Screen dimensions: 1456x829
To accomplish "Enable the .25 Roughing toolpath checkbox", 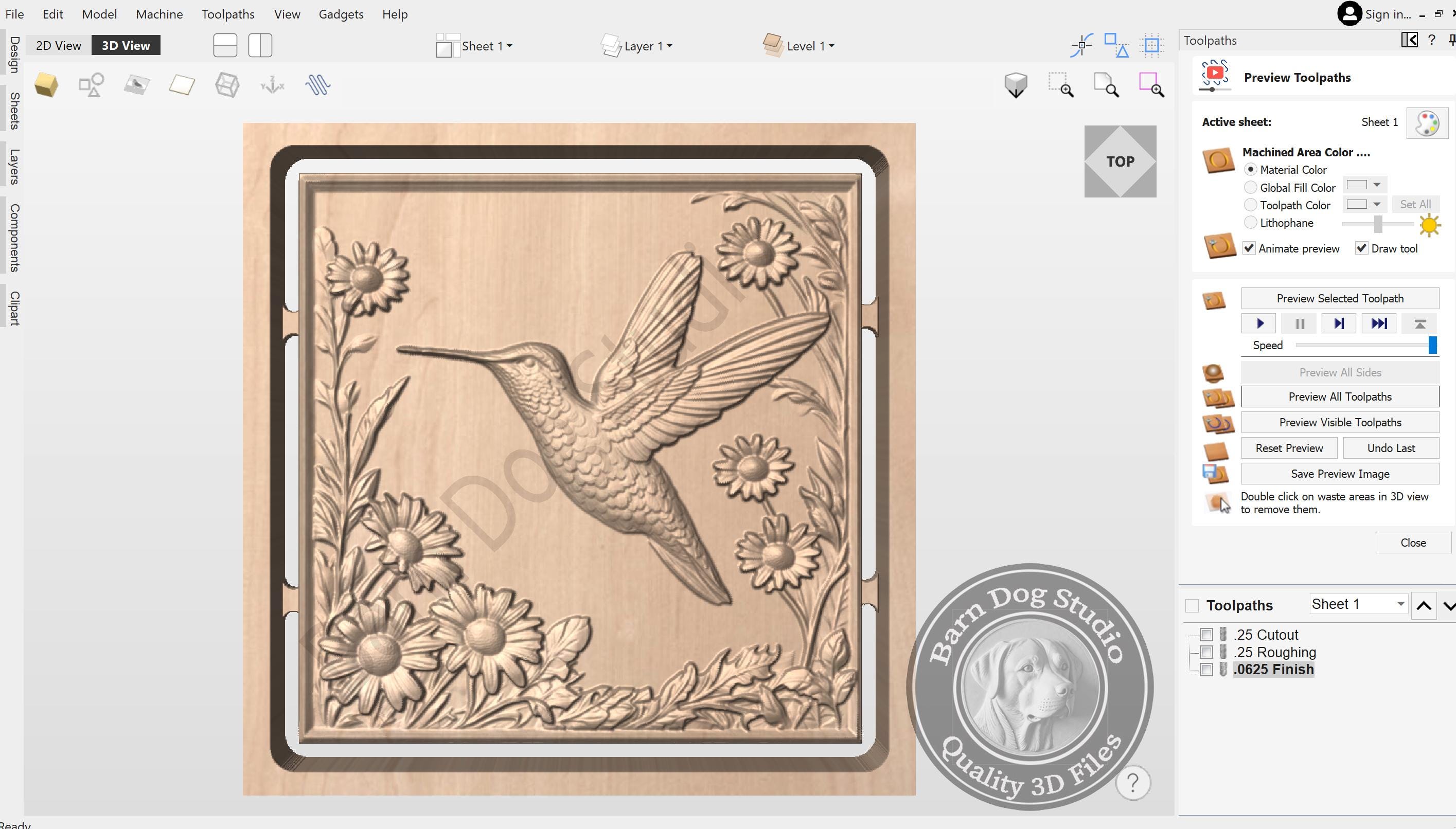I will (1205, 652).
